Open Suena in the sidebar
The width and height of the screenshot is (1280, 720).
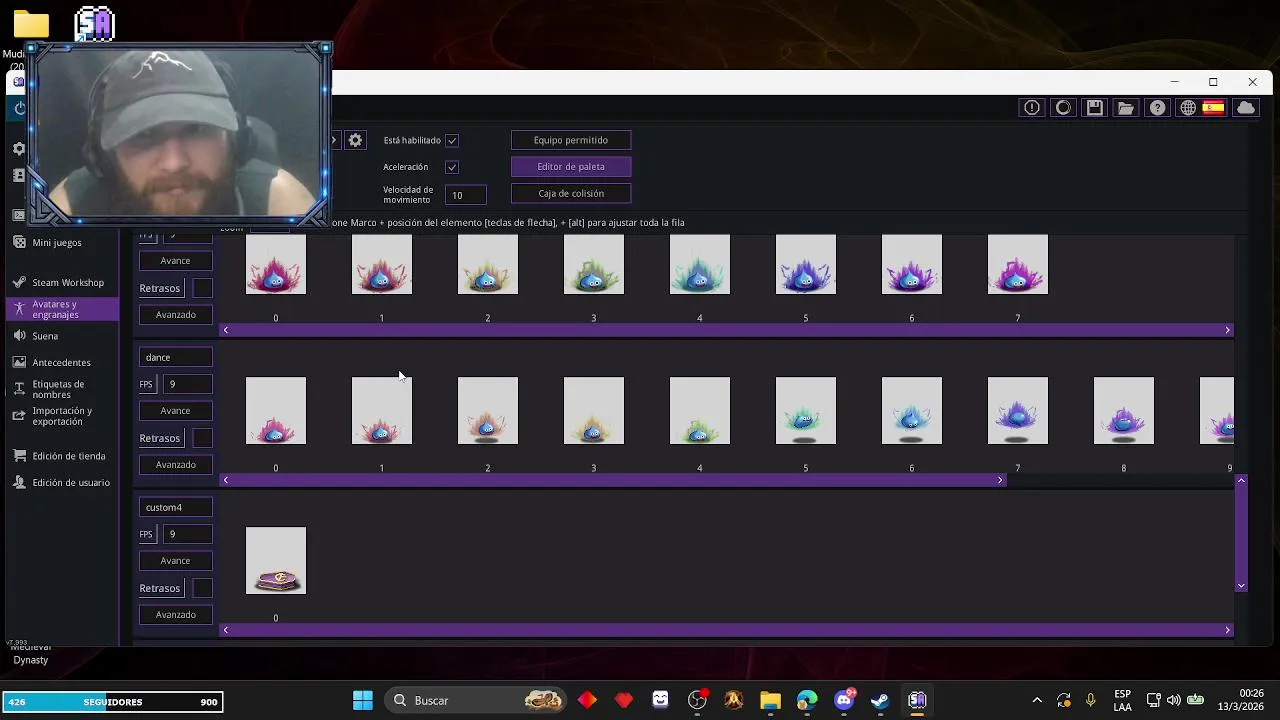(45, 336)
